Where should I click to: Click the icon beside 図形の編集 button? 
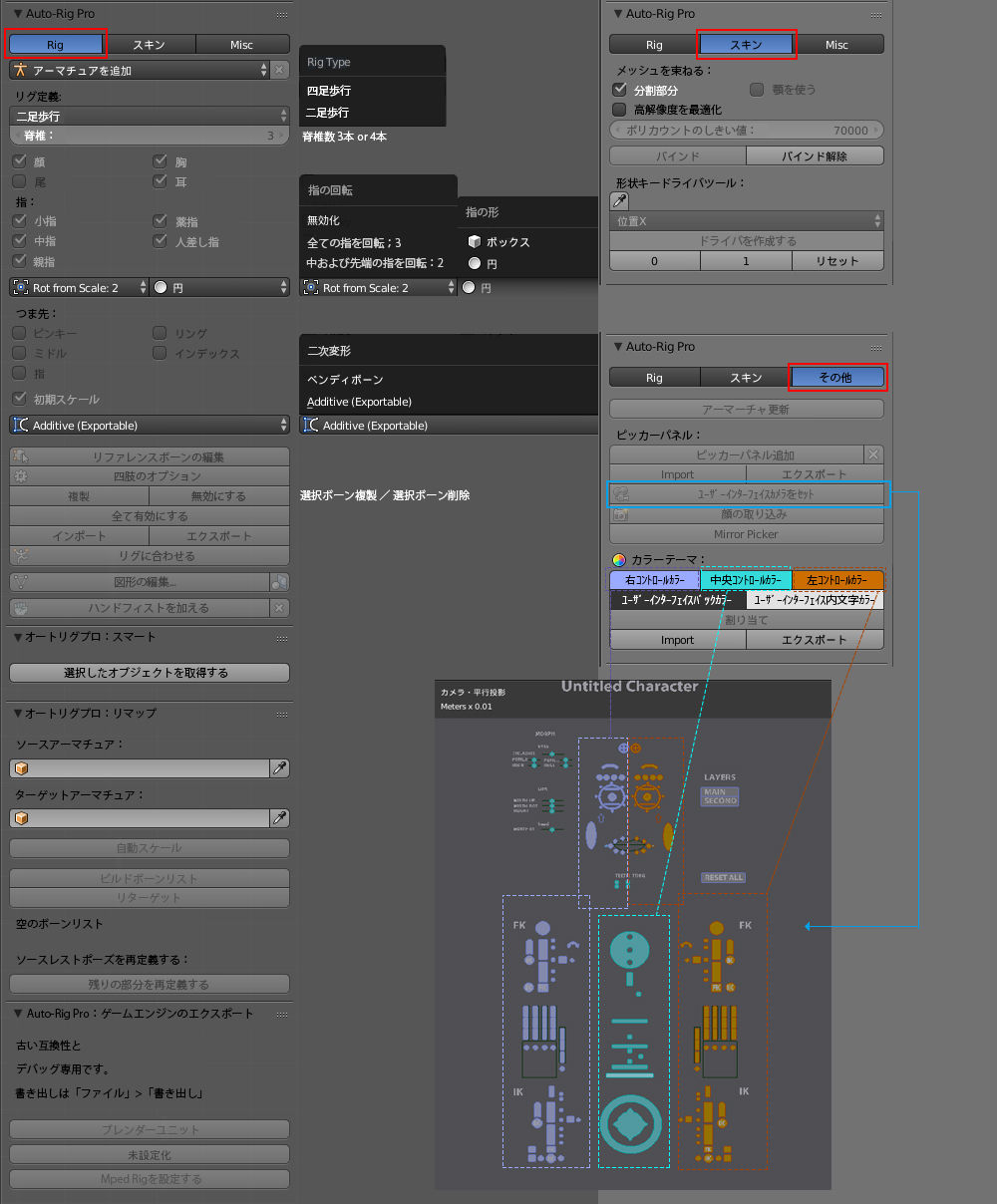click(x=279, y=582)
